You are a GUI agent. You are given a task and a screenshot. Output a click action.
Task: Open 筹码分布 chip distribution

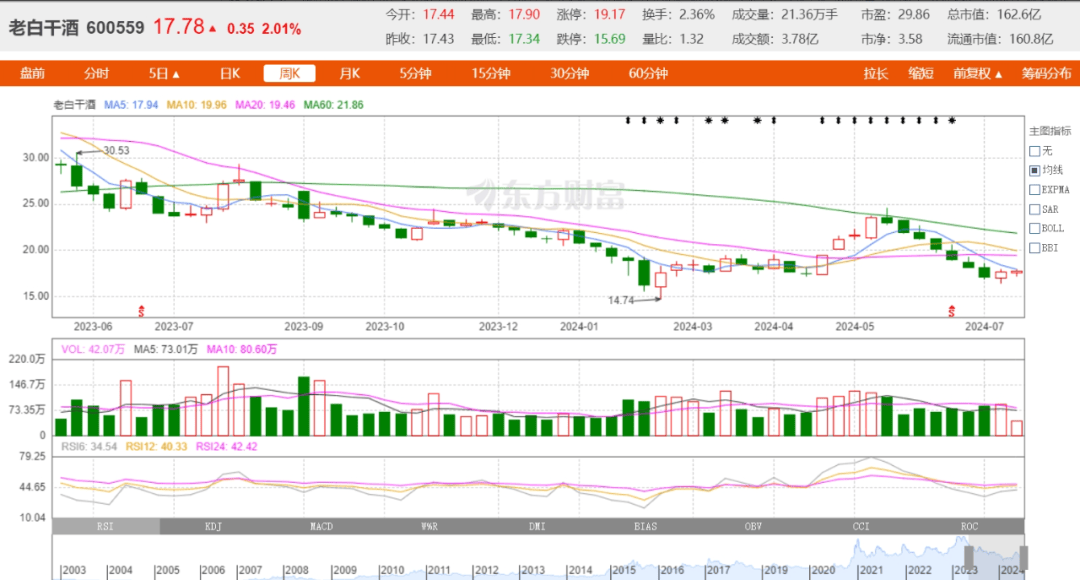[x=1046, y=74]
